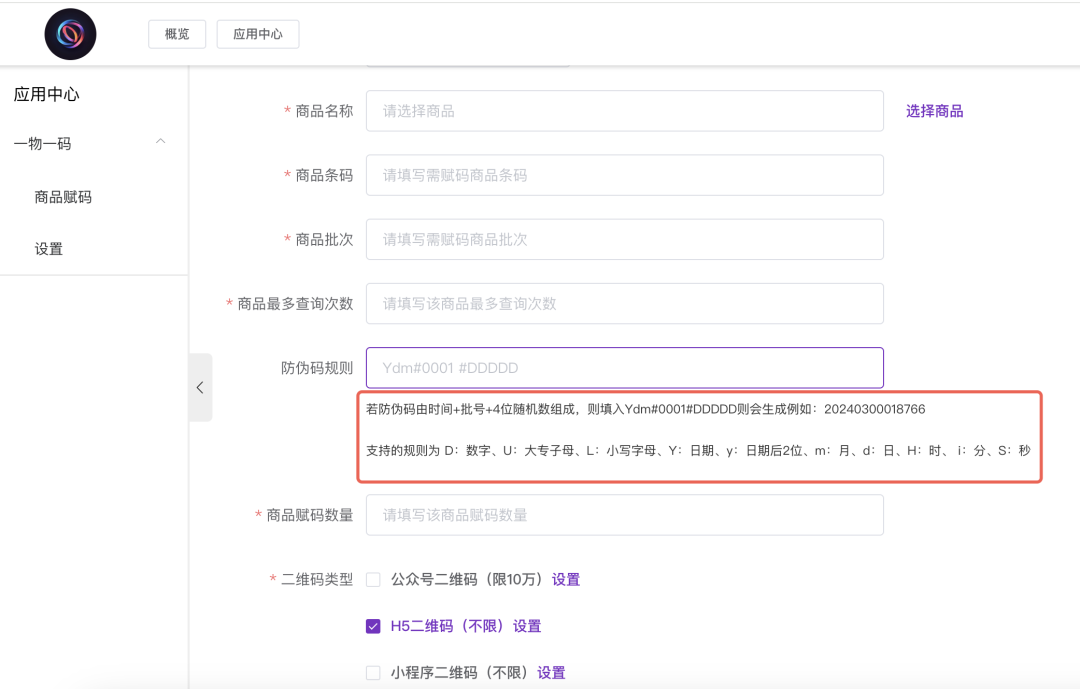Click the 商品赋码数量 input field
The image size is (1080, 689).
tap(624, 515)
